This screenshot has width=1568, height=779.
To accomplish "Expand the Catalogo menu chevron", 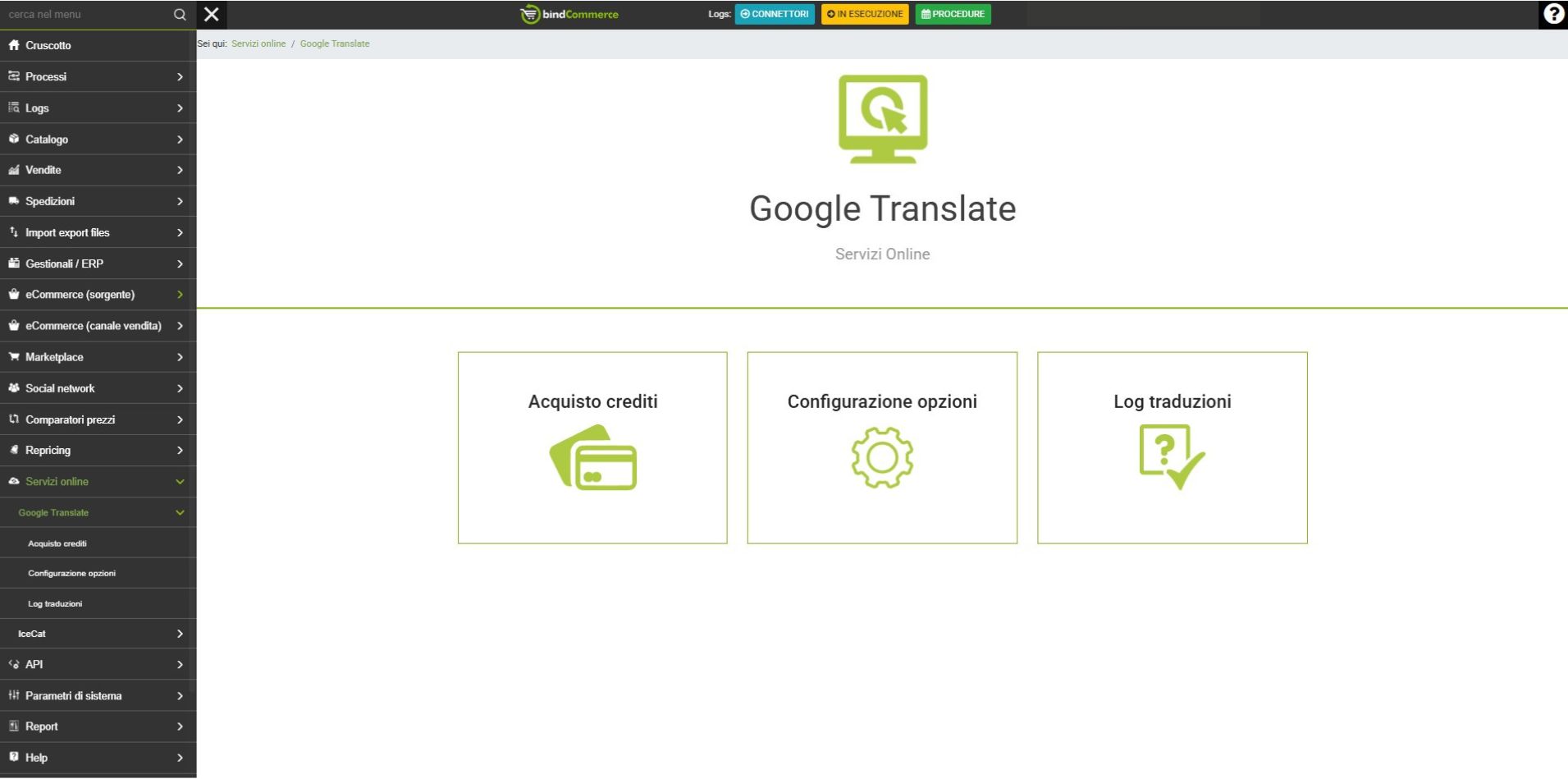I will point(180,140).
